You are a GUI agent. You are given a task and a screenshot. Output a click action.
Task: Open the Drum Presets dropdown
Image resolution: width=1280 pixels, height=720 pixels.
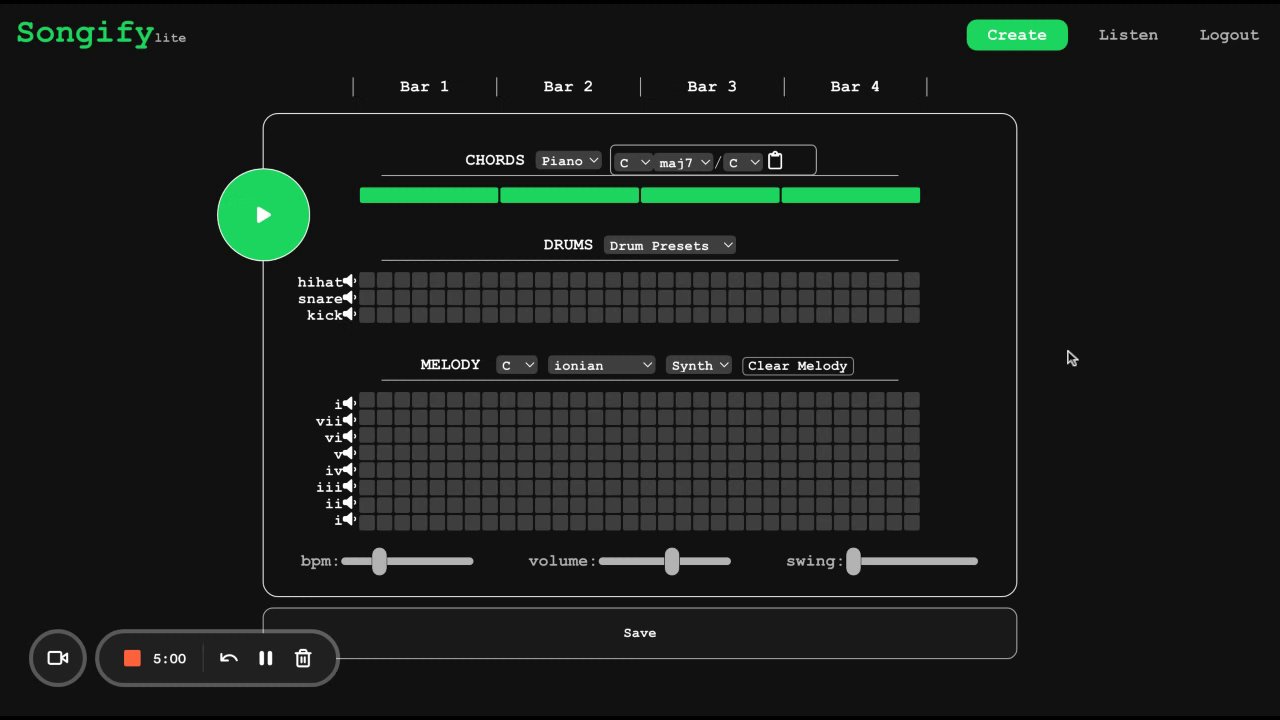click(670, 245)
